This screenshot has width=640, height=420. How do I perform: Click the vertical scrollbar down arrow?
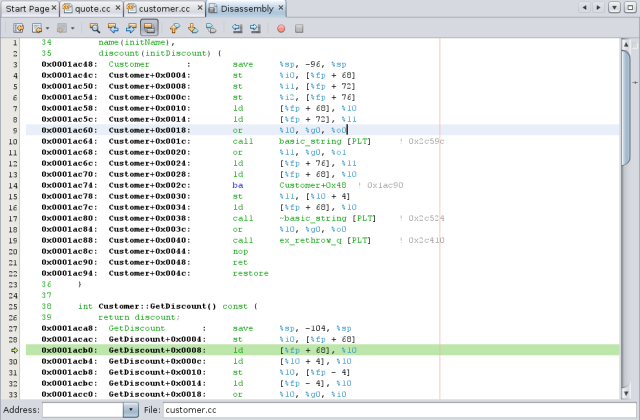[x=626, y=393]
